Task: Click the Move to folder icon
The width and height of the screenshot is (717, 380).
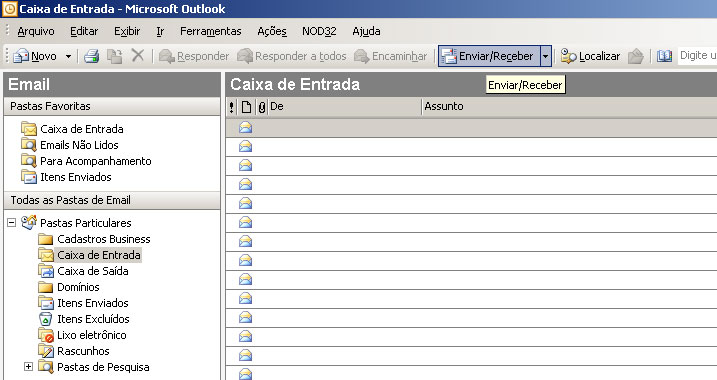Action: pos(114,56)
